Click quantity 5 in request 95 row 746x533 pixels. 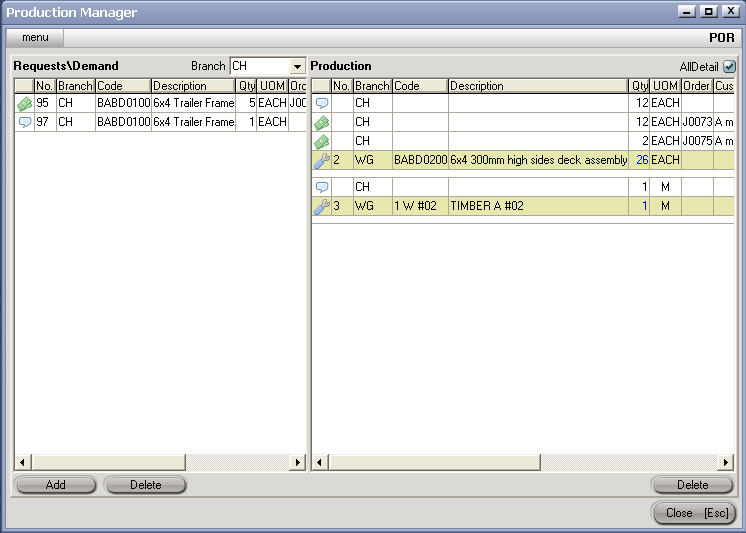(x=246, y=103)
